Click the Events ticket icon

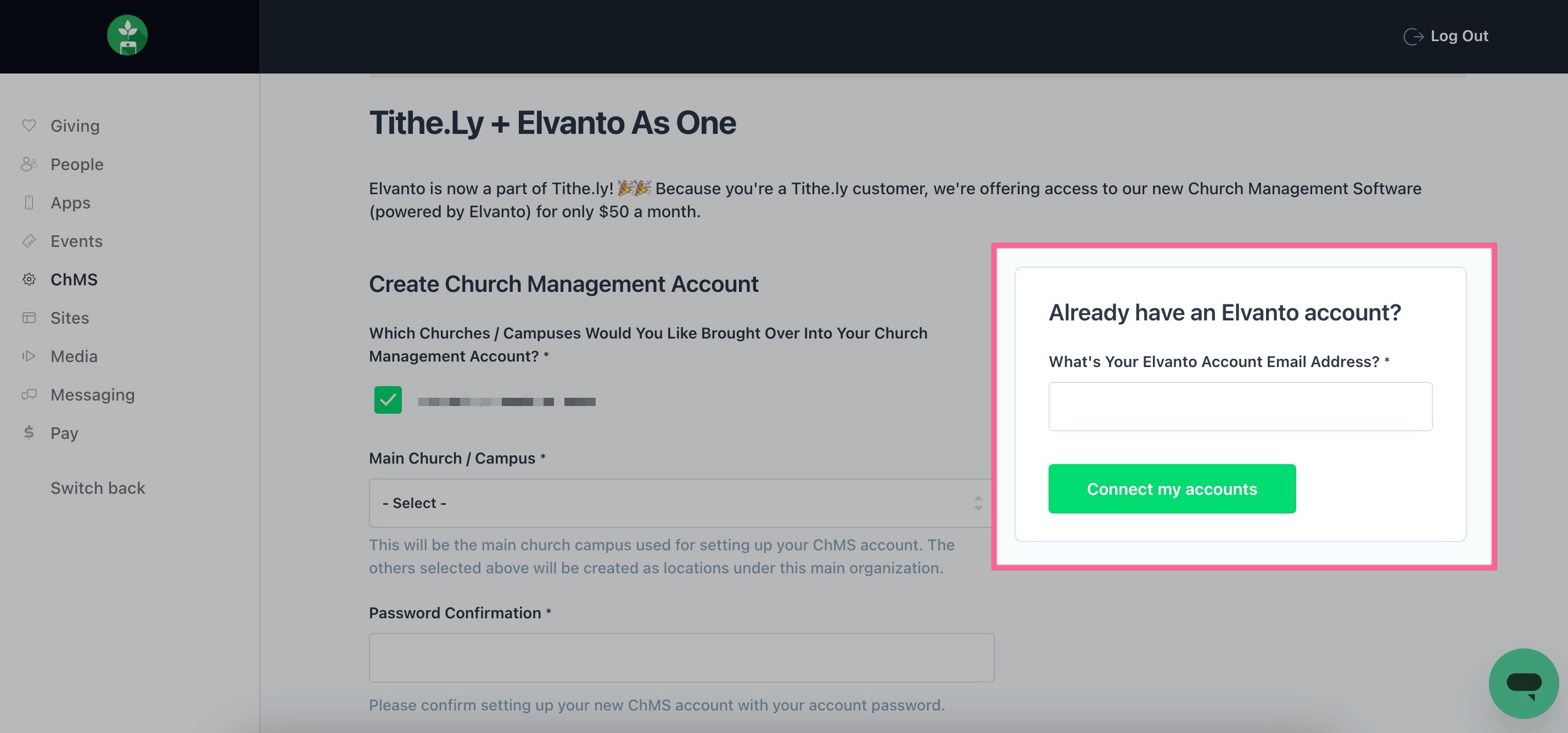(29, 241)
